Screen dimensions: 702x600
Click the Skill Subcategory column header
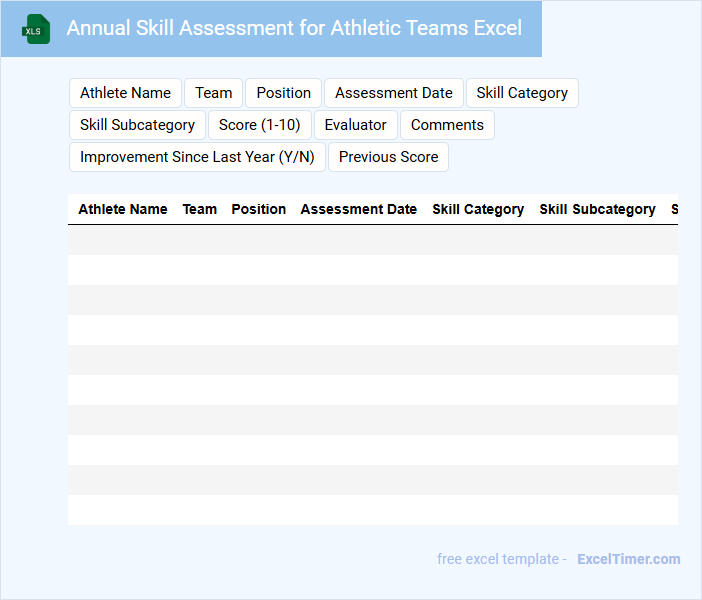(597, 210)
